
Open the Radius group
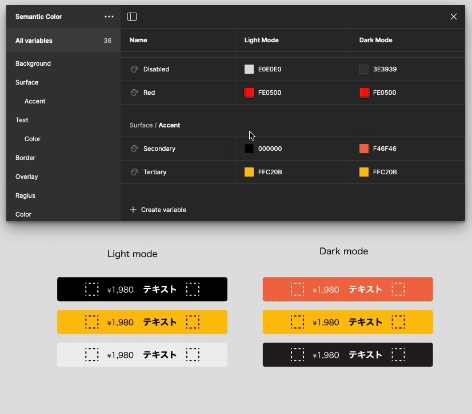coord(25,196)
